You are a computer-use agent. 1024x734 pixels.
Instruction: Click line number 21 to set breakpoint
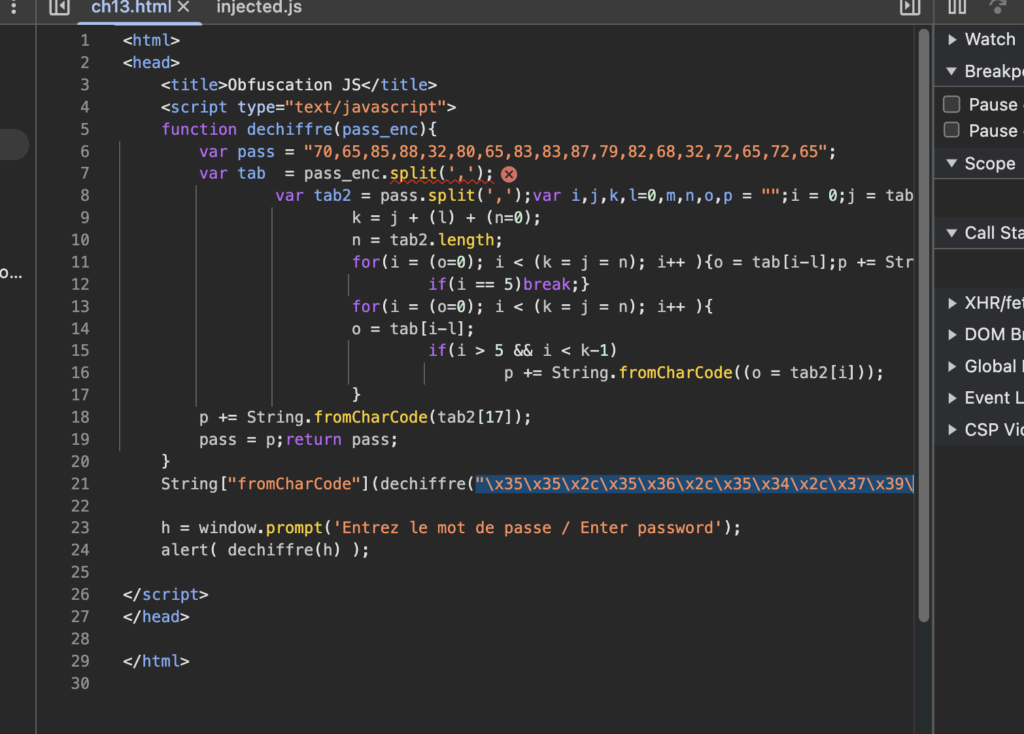point(79,484)
